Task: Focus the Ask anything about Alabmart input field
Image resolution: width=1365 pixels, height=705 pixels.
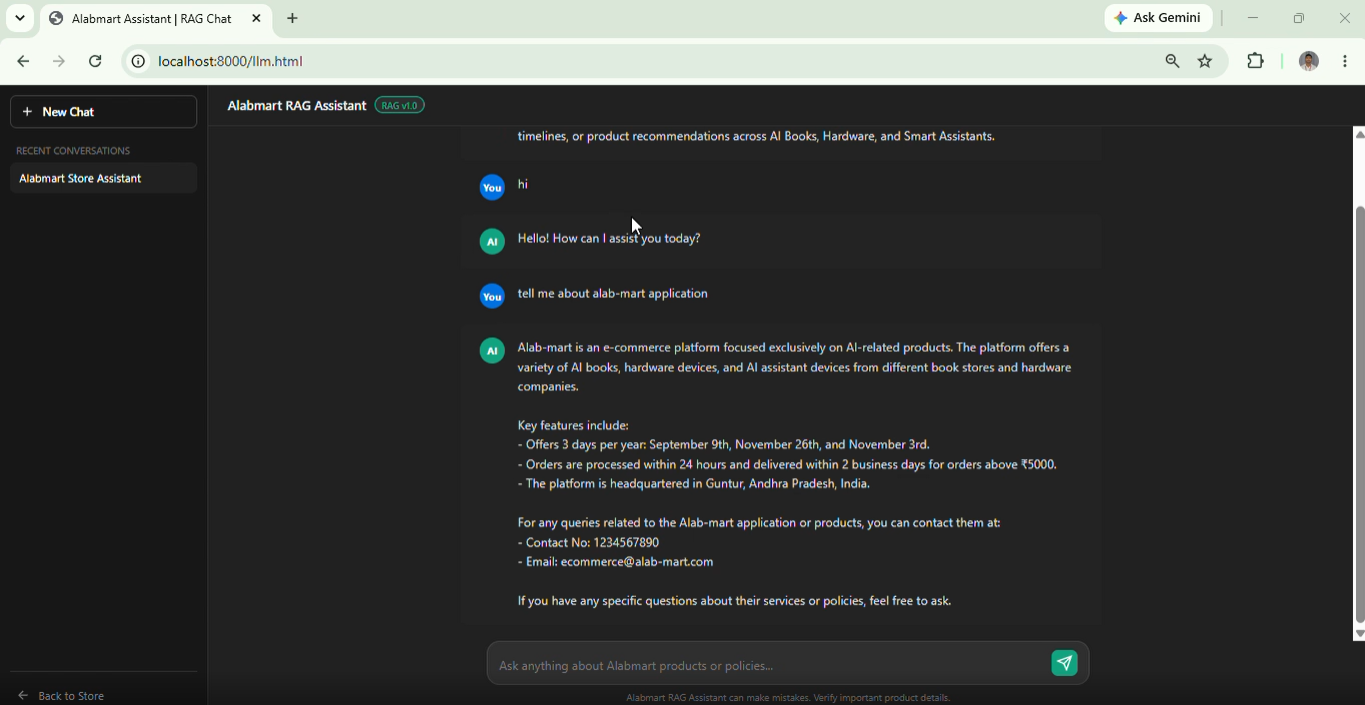Action: click(x=768, y=665)
